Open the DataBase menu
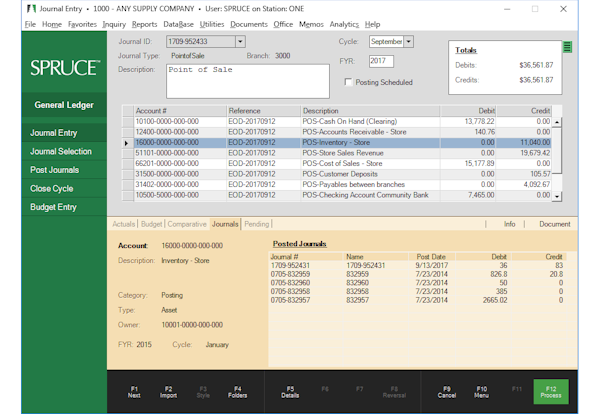 point(178,24)
